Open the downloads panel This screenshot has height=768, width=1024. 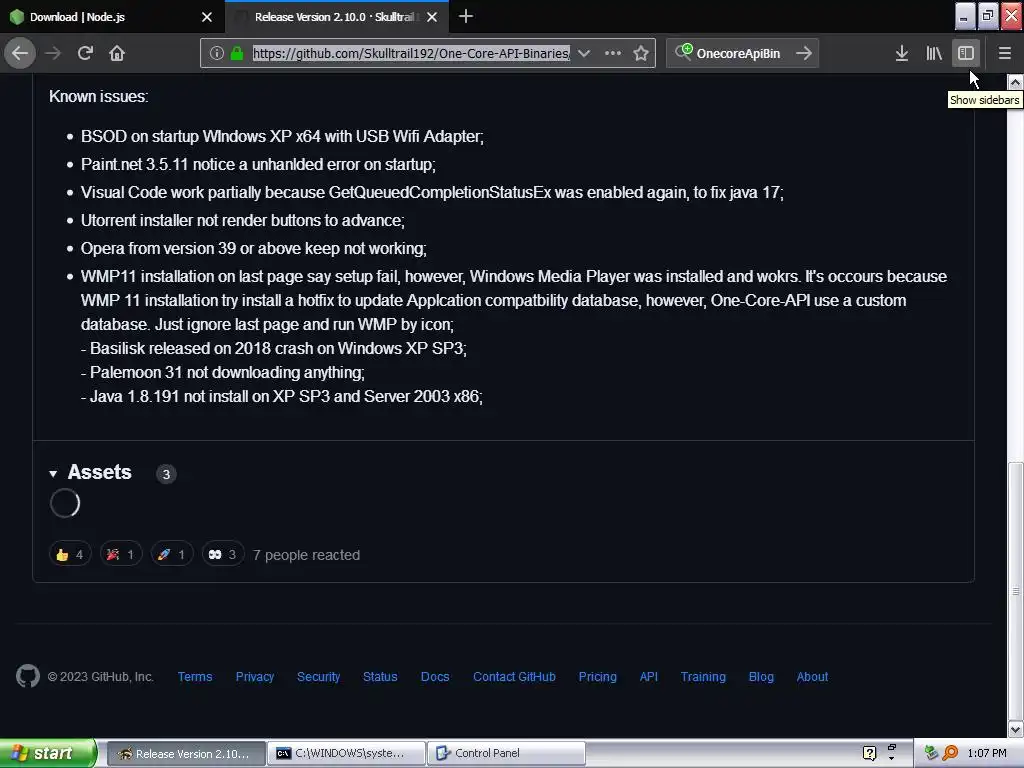click(902, 53)
